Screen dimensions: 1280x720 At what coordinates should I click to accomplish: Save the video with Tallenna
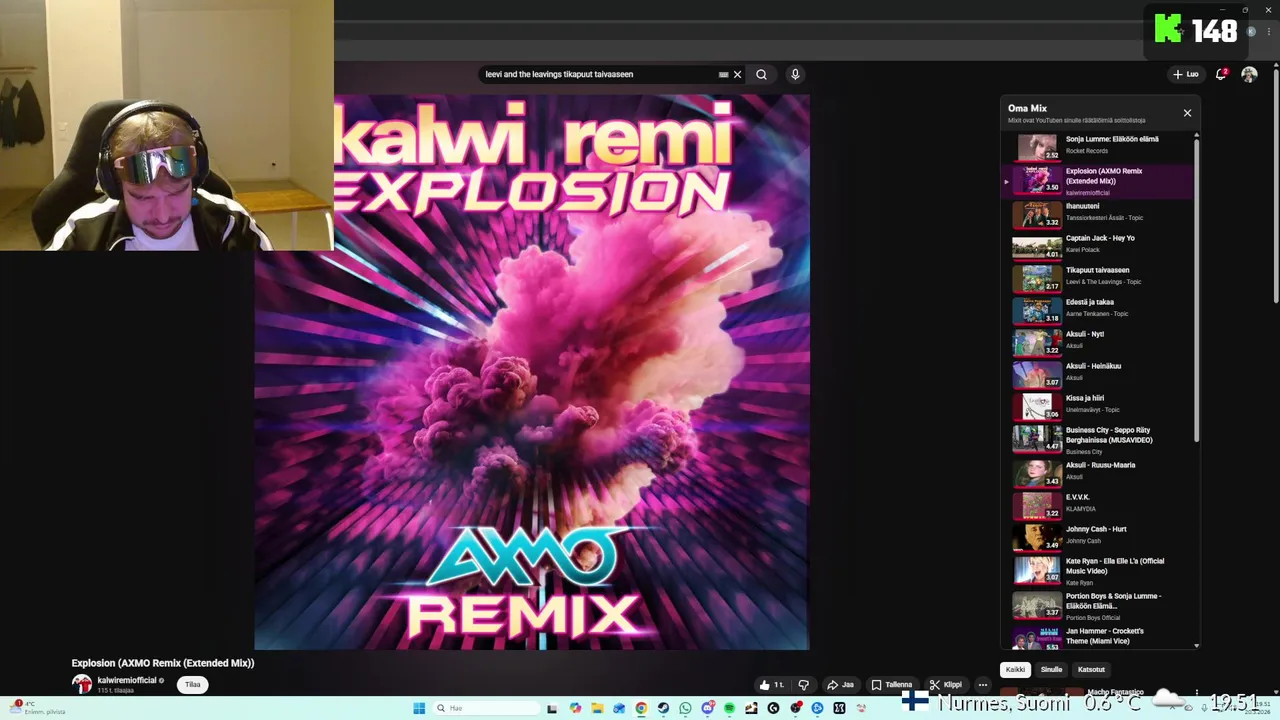[x=891, y=685]
